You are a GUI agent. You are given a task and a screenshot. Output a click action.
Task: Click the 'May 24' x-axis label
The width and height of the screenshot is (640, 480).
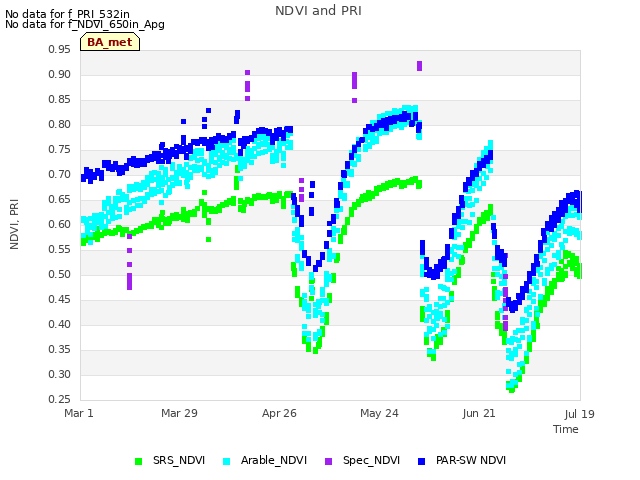379,413
